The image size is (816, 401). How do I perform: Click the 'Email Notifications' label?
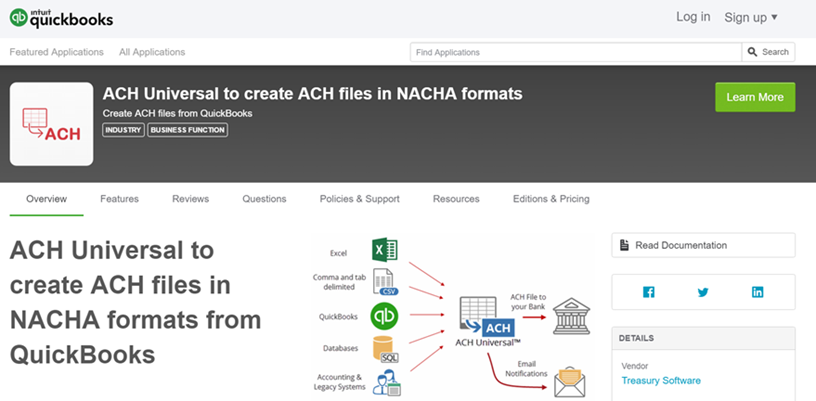526,369
